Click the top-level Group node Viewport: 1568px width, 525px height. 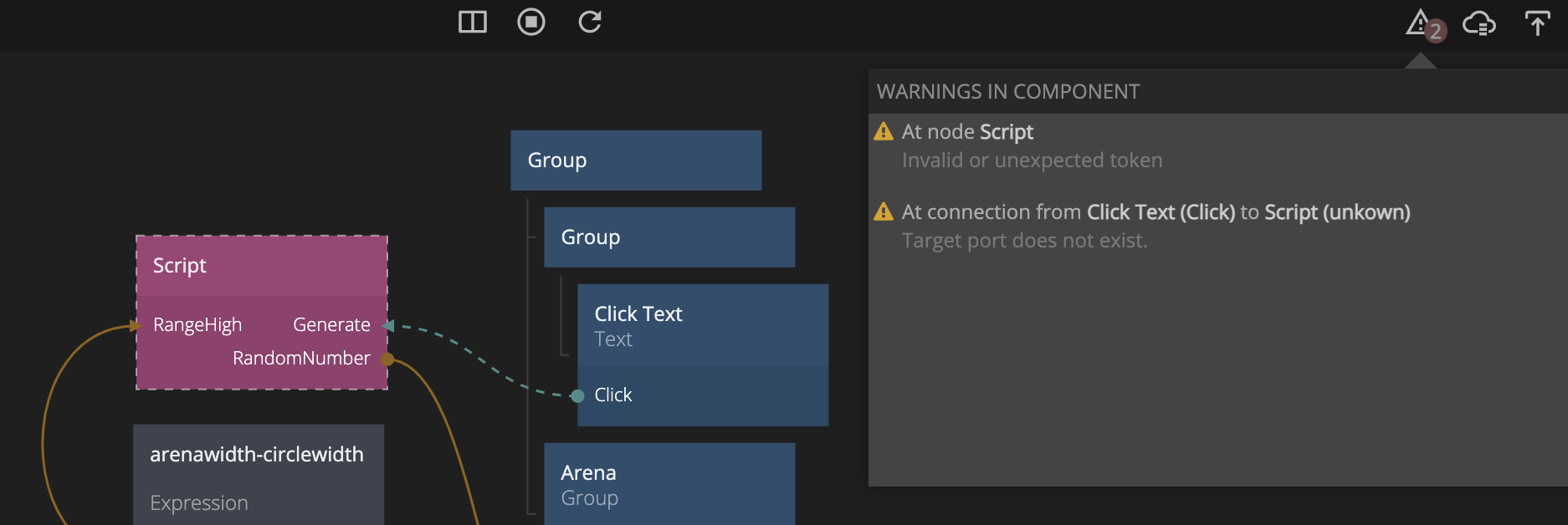tap(636, 161)
